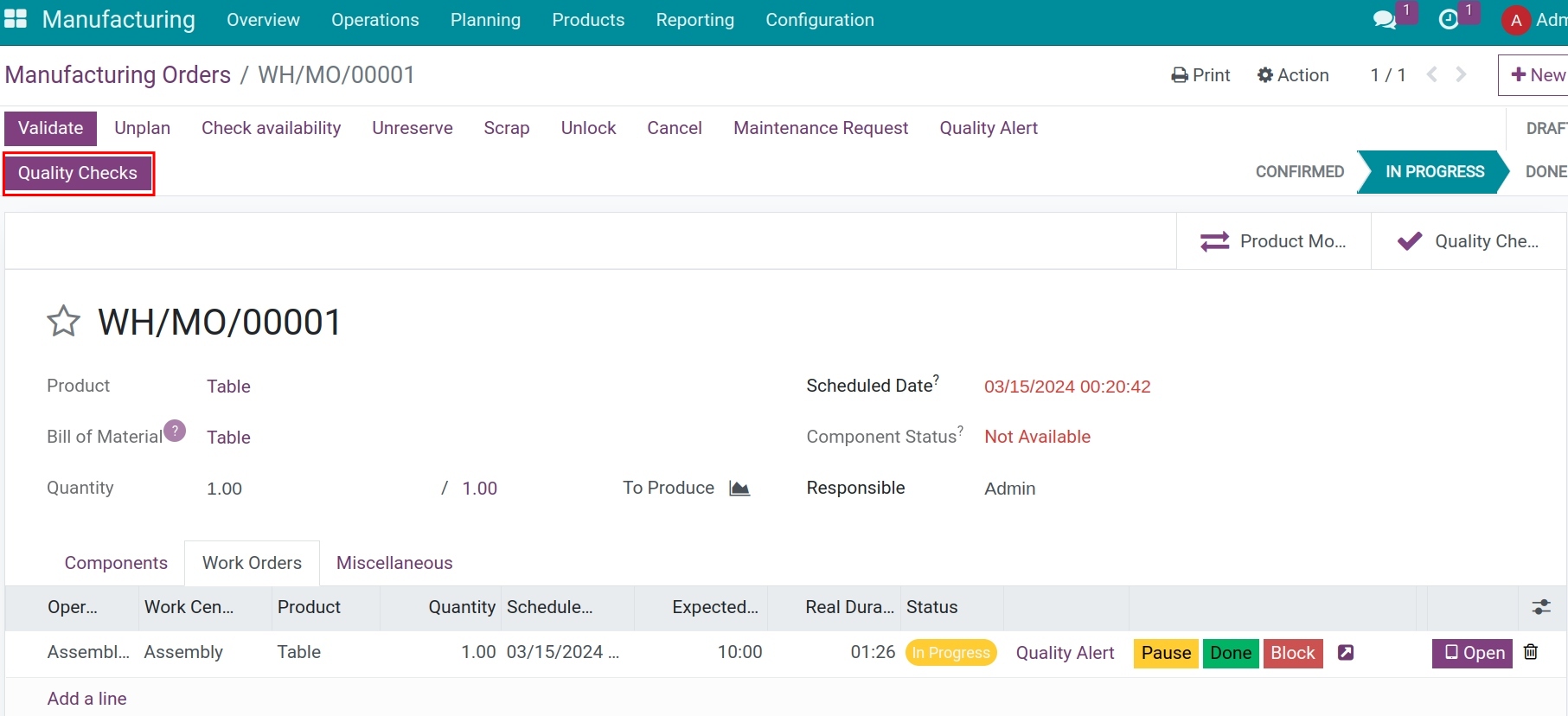The image size is (1568, 716).
Task: Open the activities clock icon
Action: tap(1449, 20)
